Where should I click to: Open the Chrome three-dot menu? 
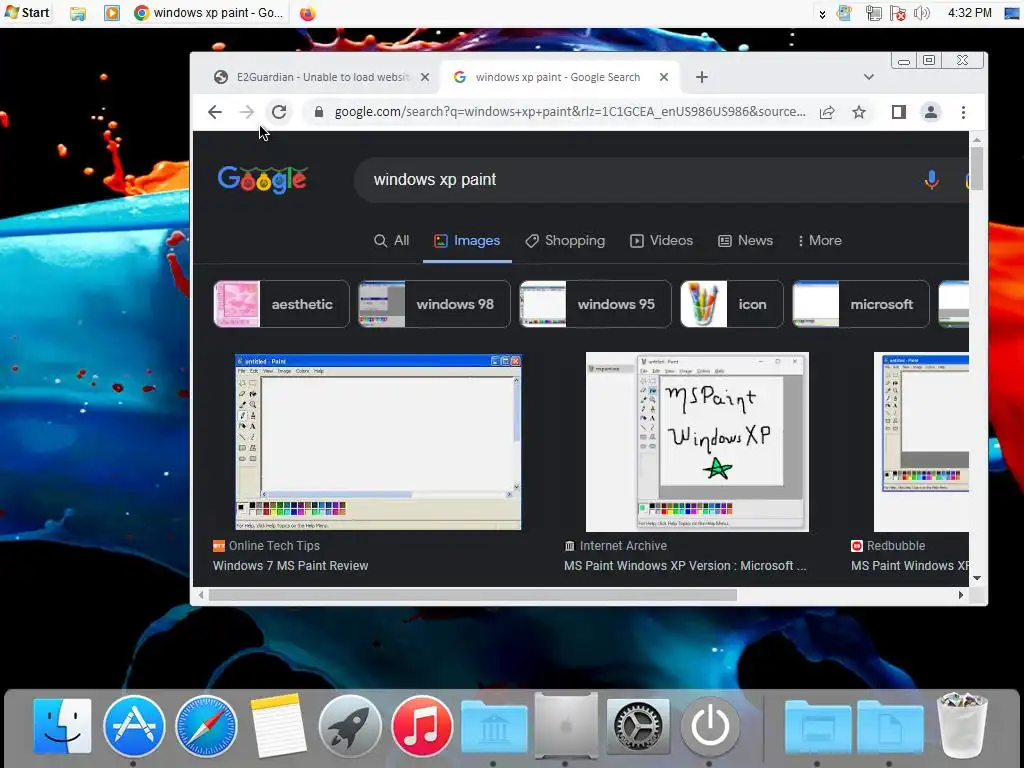point(963,112)
